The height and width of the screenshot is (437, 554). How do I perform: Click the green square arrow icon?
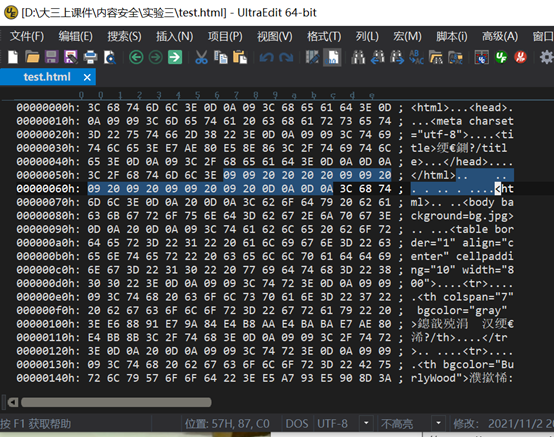coord(175,57)
